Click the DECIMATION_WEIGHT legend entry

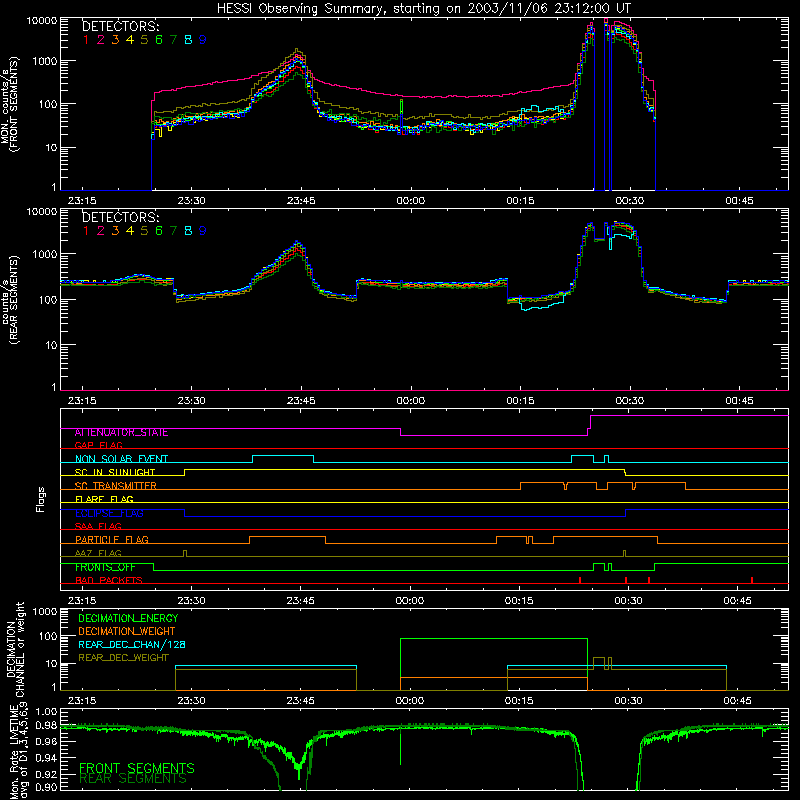[127, 631]
